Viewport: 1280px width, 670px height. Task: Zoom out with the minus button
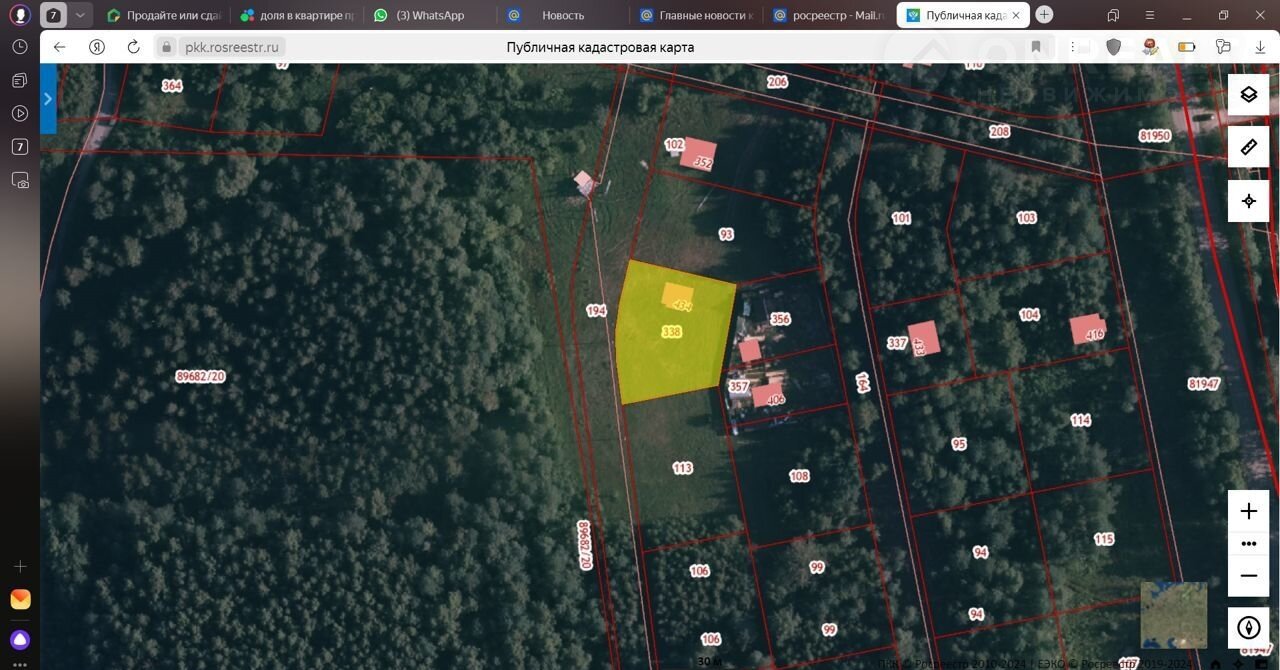[1248, 576]
